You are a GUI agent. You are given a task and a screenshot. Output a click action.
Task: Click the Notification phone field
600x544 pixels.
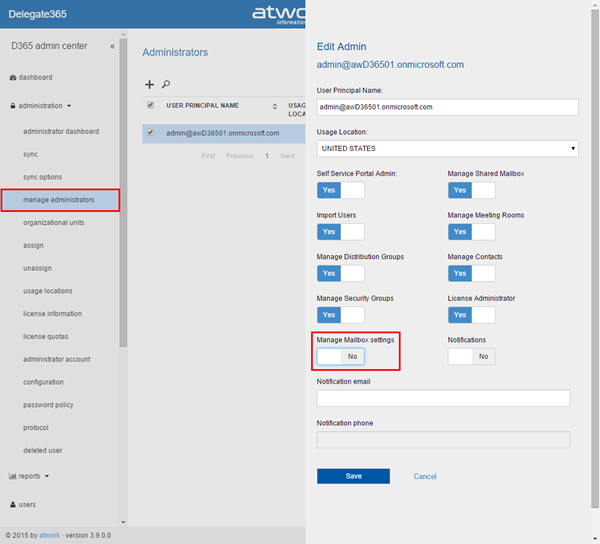pos(443,440)
